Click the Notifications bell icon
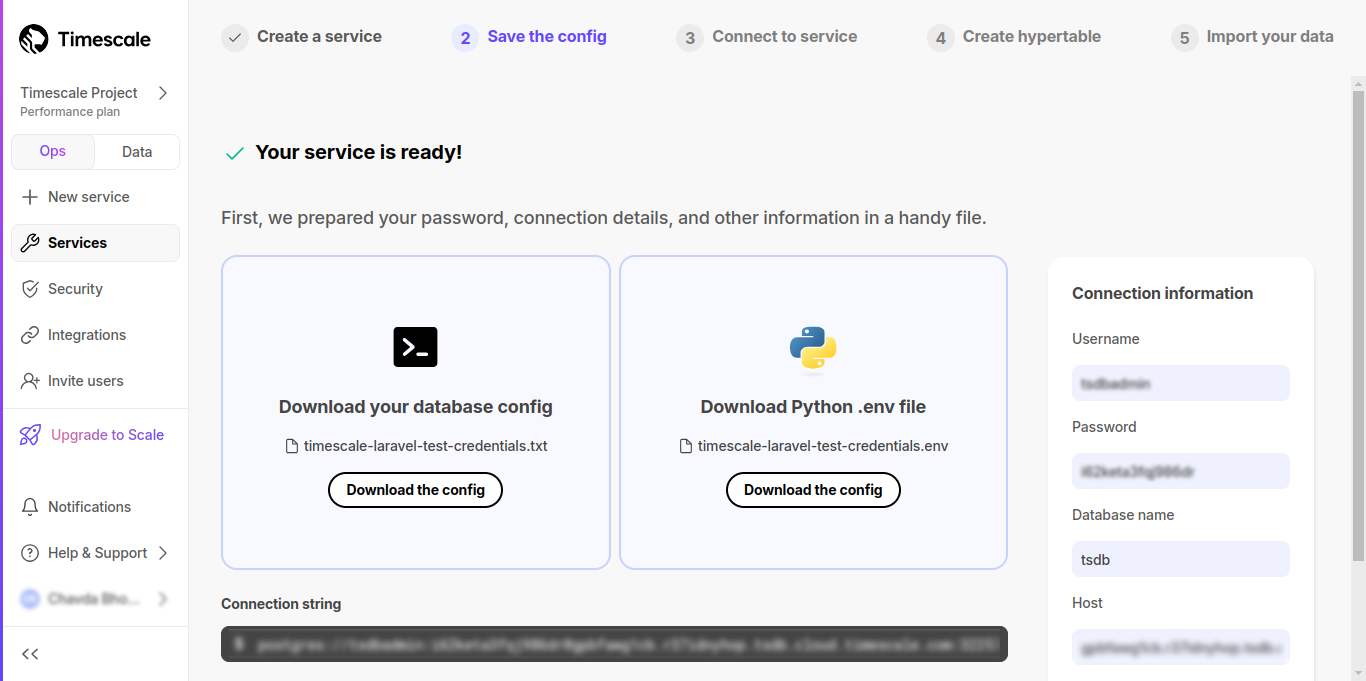This screenshot has width=1366, height=681. pyautogui.click(x=30, y=507)
